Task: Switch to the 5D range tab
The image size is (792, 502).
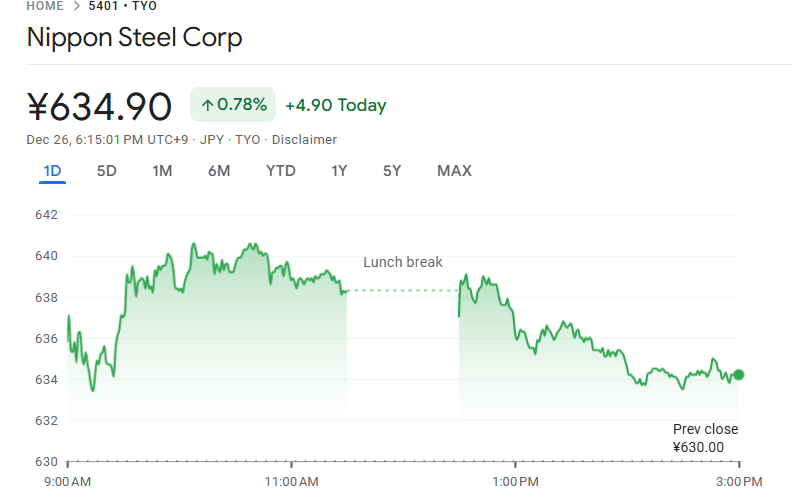Action: (107, 171)
